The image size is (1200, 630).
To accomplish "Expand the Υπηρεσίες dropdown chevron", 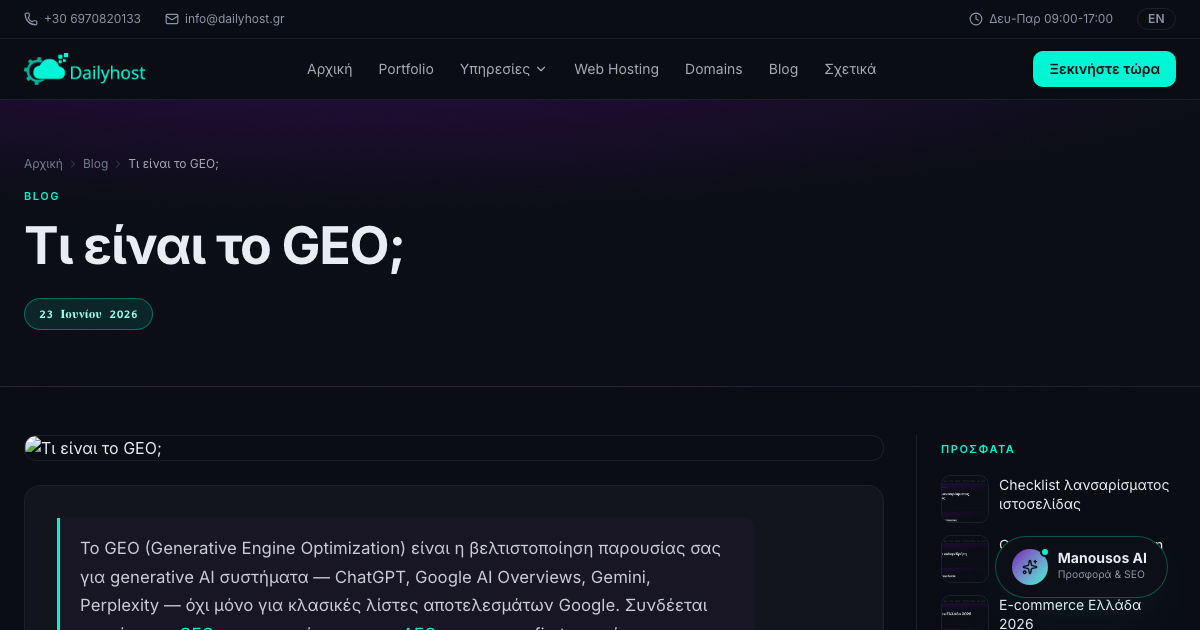I will [541, 69].
